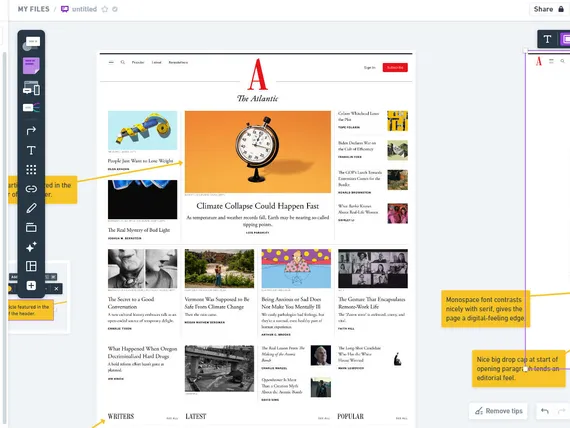This screenshot has height=428, width=570.
Task: Select the Text tool in left toolbar
Action: [x=31, y=150]
